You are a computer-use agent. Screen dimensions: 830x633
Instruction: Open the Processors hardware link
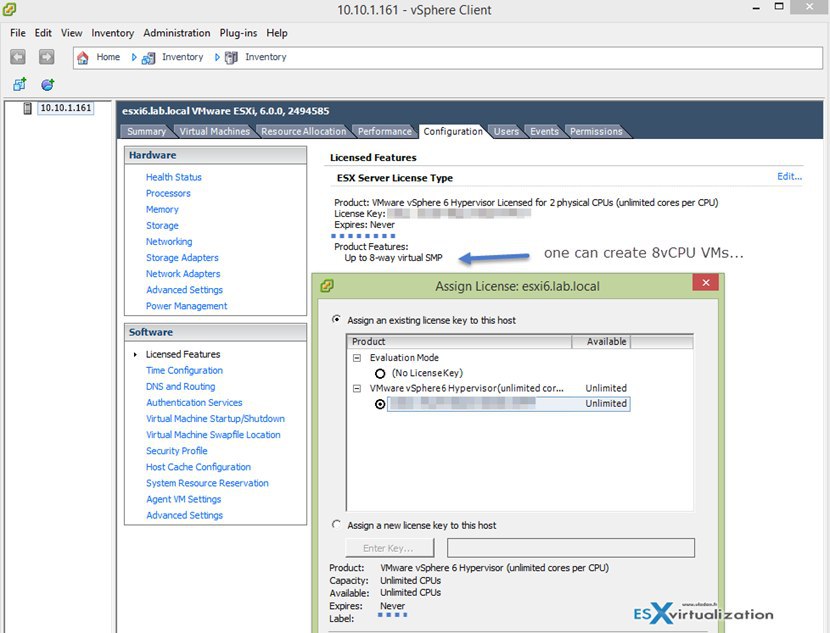point(168,193)
